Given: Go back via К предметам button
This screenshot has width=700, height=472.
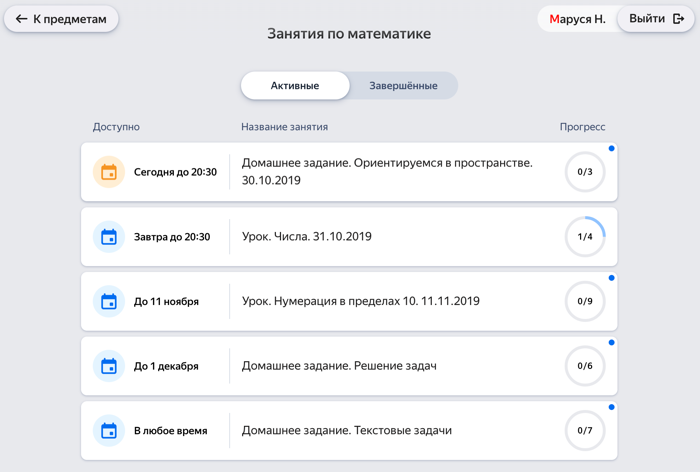Looking at the screenshot, I should coord(61,19).
